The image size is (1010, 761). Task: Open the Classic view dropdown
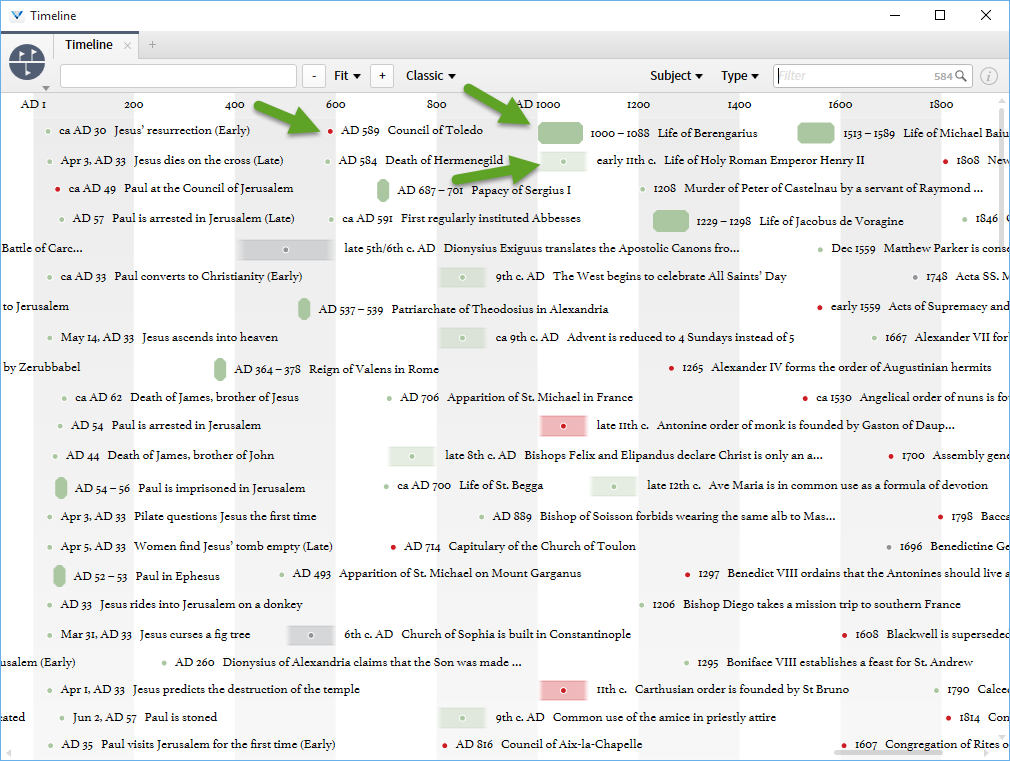click(430, 76)
